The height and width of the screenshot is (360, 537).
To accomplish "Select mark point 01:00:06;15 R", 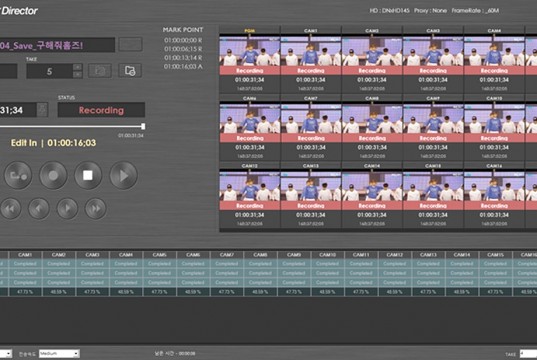I will (x=183, y=49).
